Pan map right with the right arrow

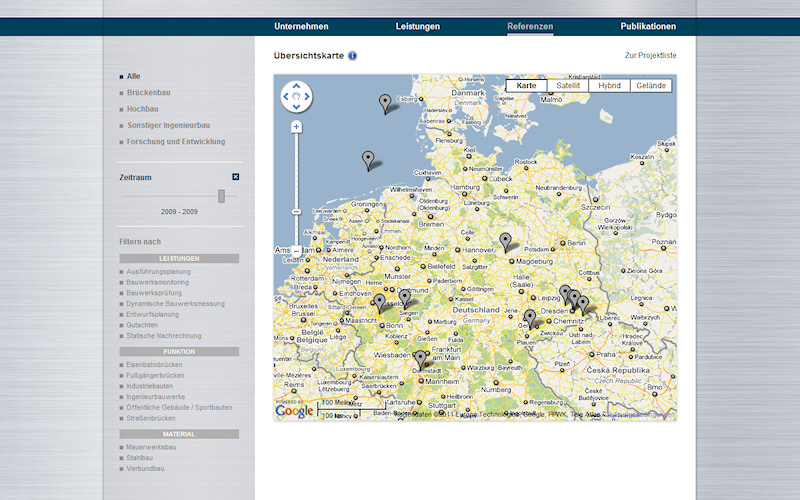307,96
